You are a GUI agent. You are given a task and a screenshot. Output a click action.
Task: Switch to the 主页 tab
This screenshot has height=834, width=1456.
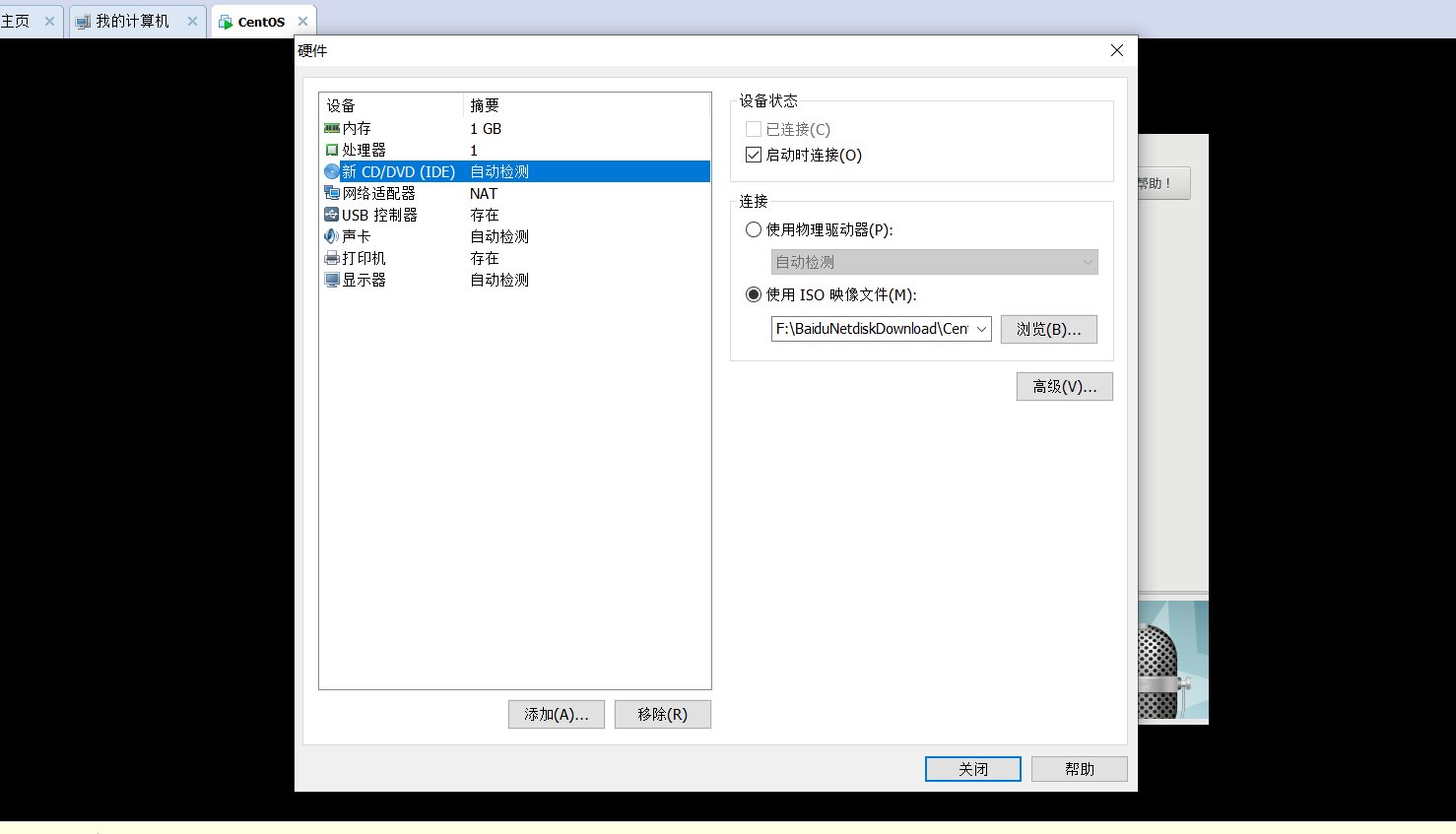pyautogui.click(x=20, y=18)
